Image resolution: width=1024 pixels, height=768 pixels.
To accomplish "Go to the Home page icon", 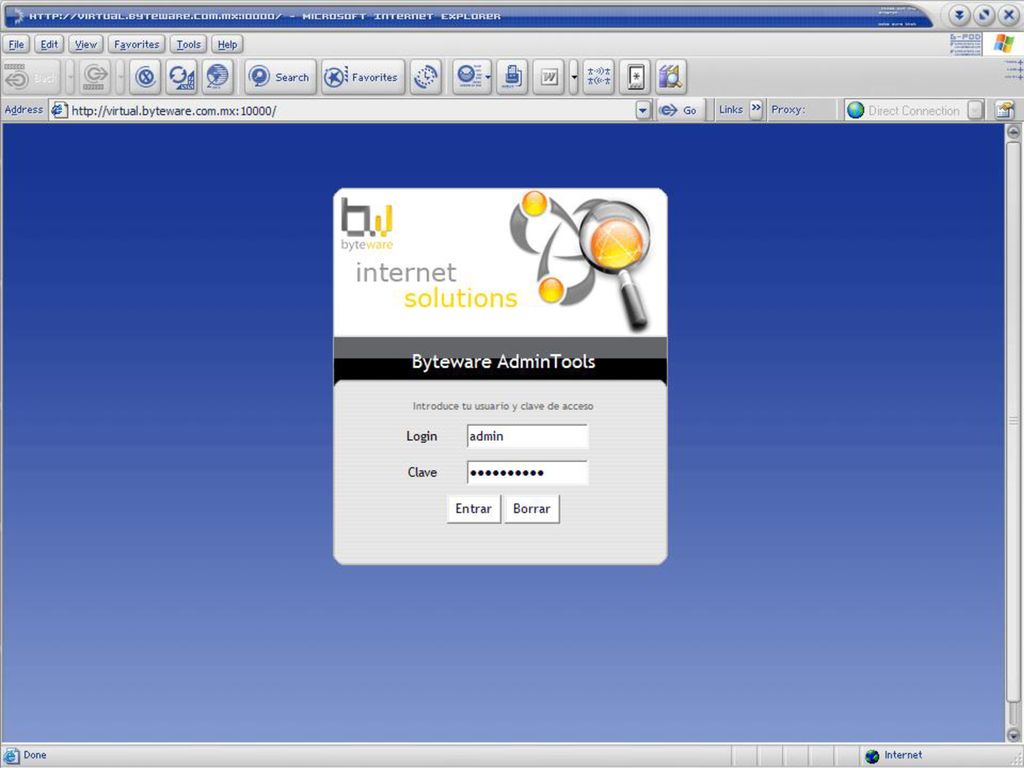I will [217, 77].
